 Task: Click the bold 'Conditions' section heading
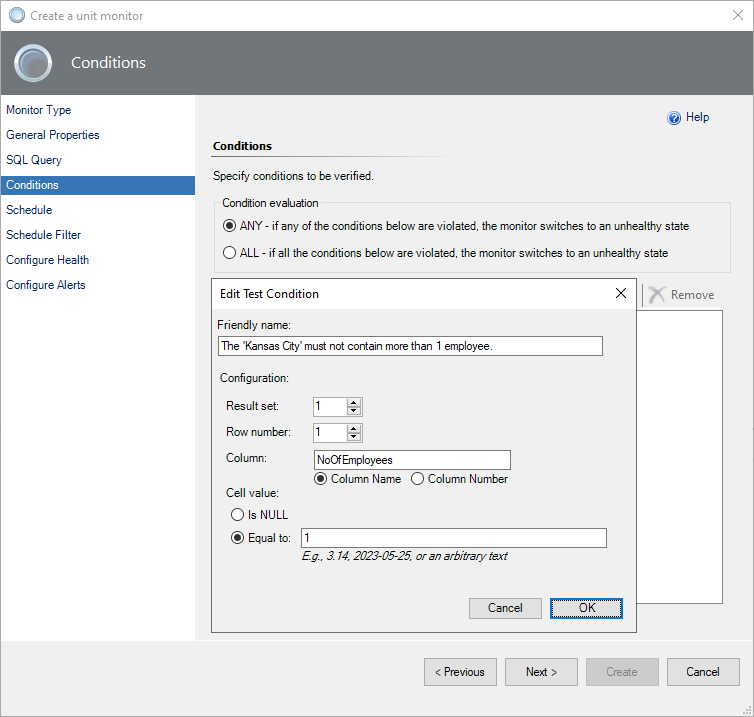242,146
